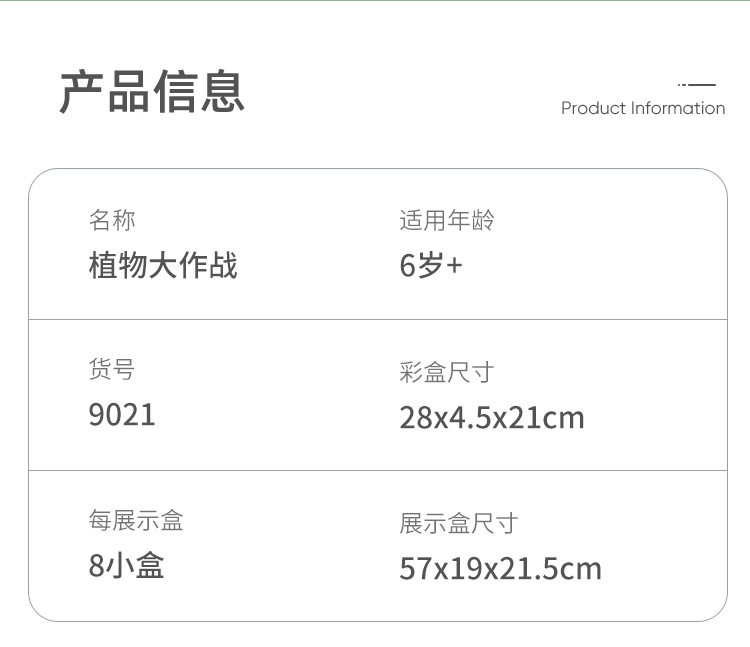Screen dimensions: 750x647
Task: Click the age value 6岁+
Action: [x=431, y=266]
